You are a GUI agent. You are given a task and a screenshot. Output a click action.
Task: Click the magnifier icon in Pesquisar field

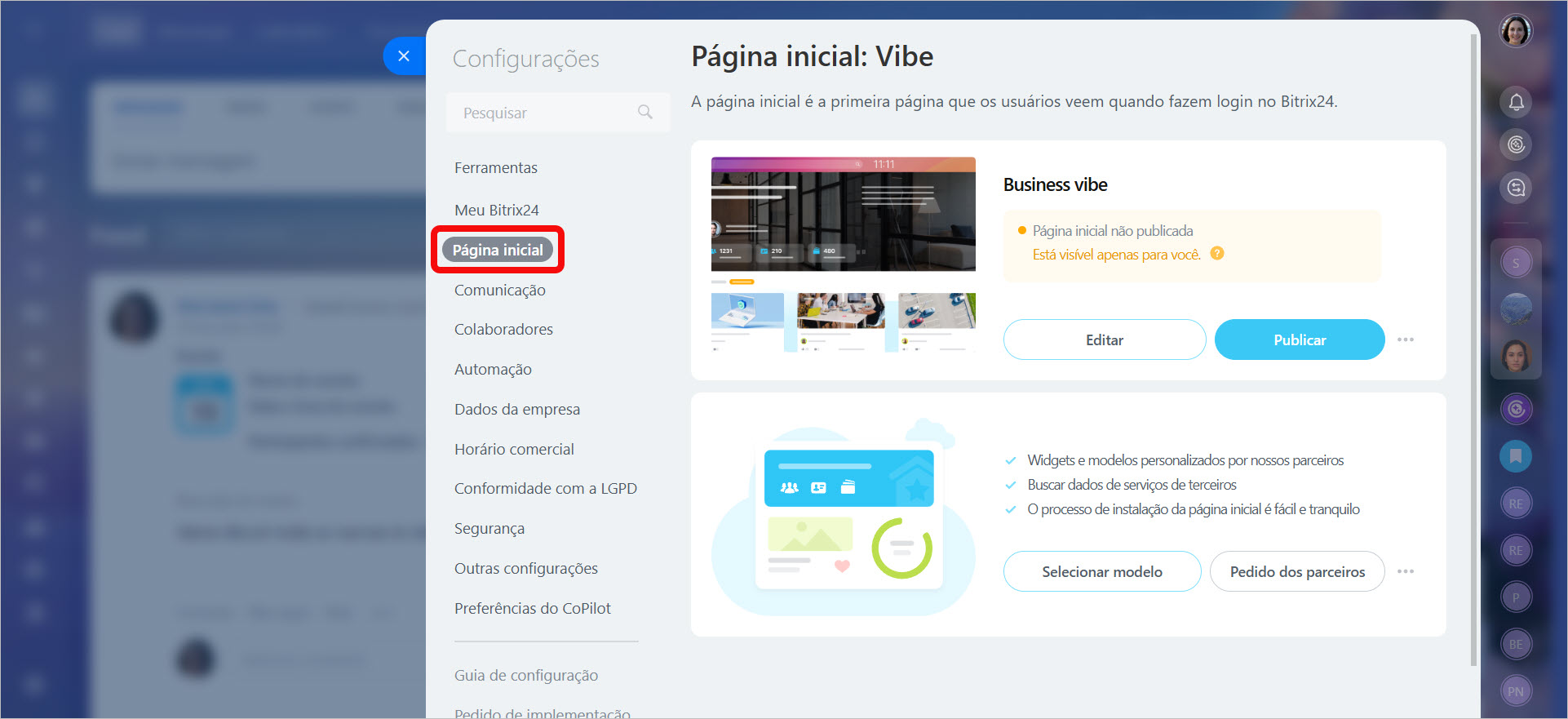point(645,113)
